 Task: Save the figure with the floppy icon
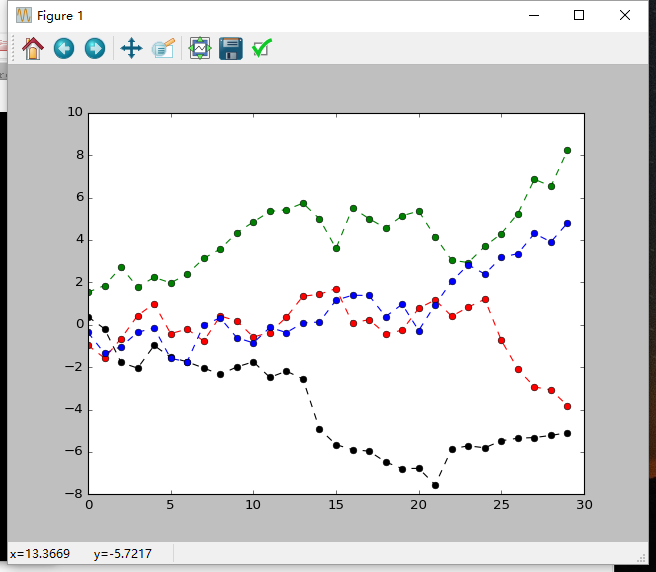click(231, 49)
